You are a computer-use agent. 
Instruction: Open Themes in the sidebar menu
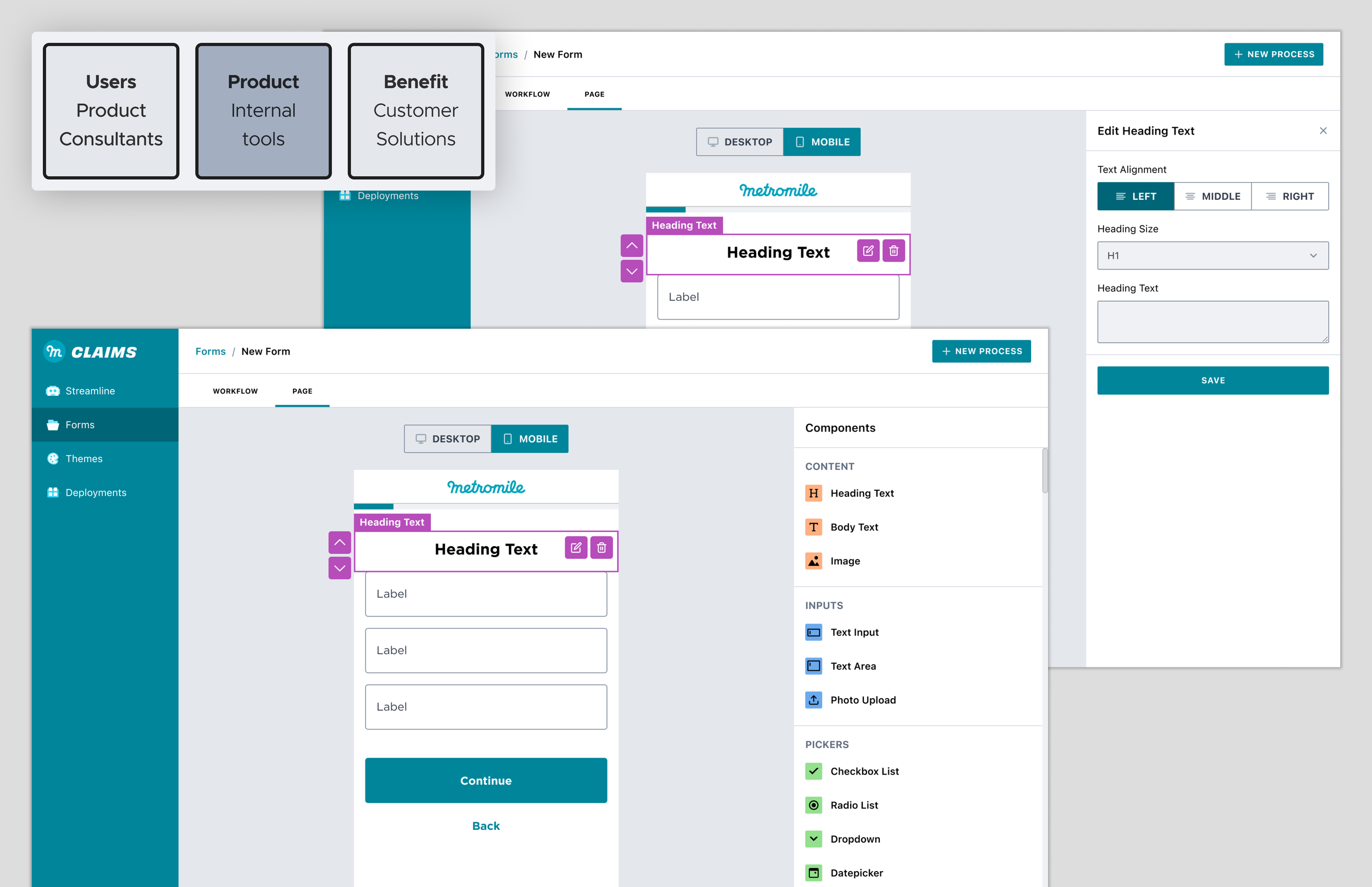(x=83, y=459)
